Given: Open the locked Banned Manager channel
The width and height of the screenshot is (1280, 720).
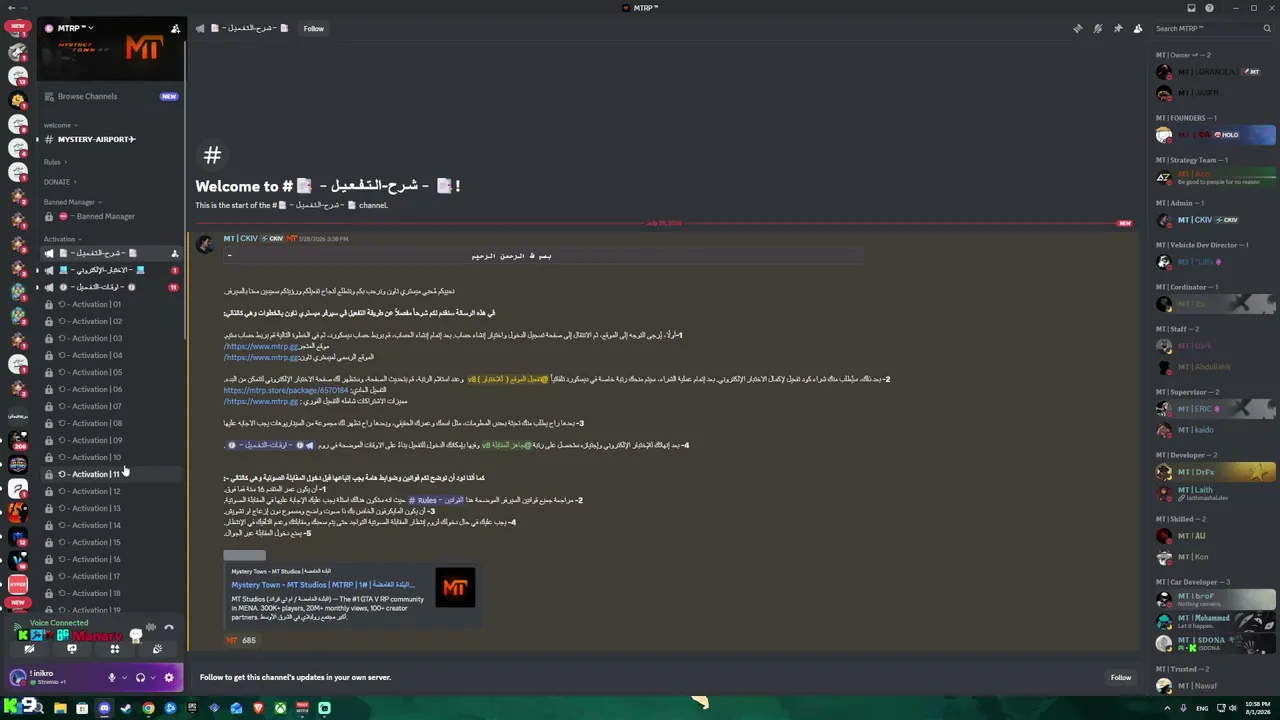Looking at the screenshot, I should [x=110, y=216].
